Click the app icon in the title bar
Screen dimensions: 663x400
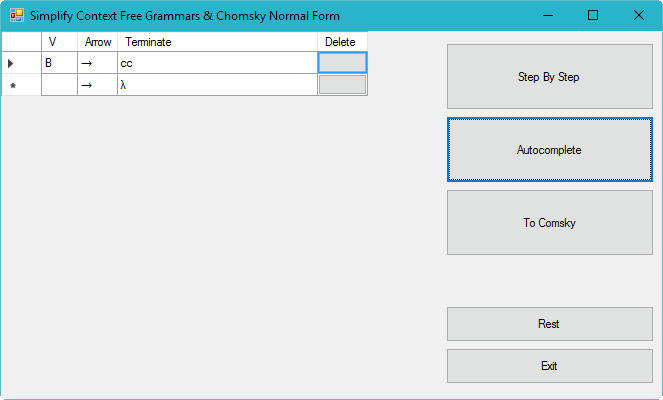(x=16, y=15)
